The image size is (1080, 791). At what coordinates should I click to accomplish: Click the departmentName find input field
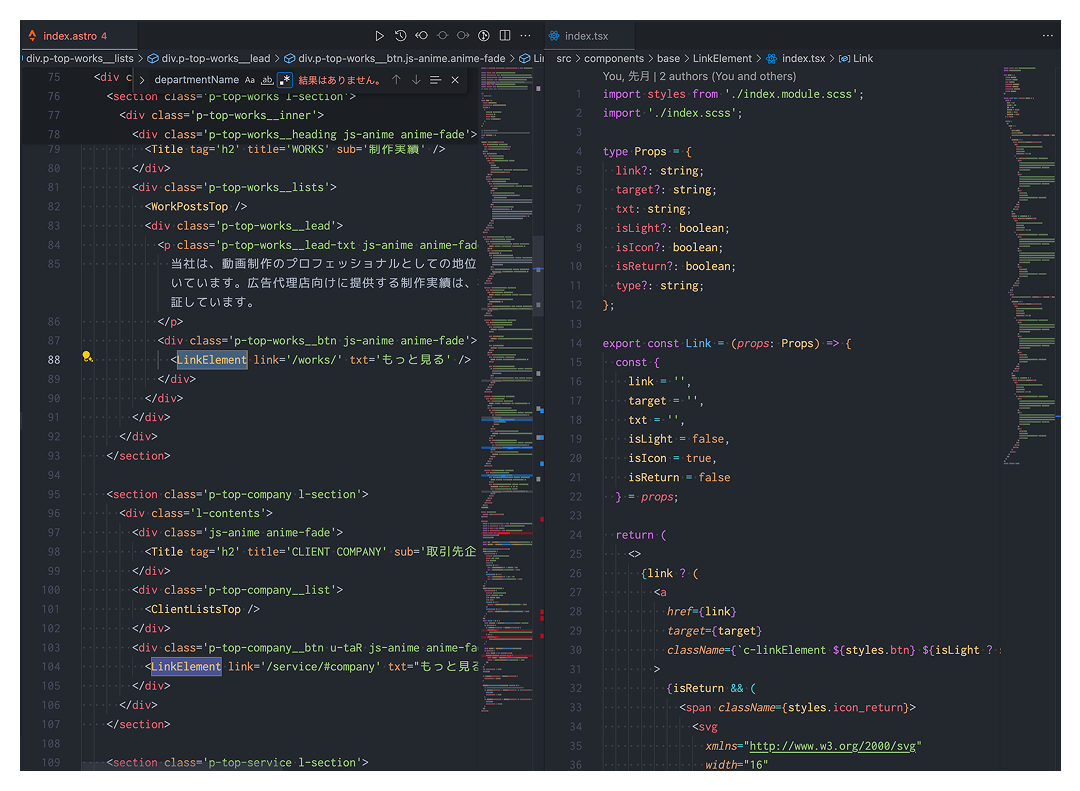click(196, 80)
